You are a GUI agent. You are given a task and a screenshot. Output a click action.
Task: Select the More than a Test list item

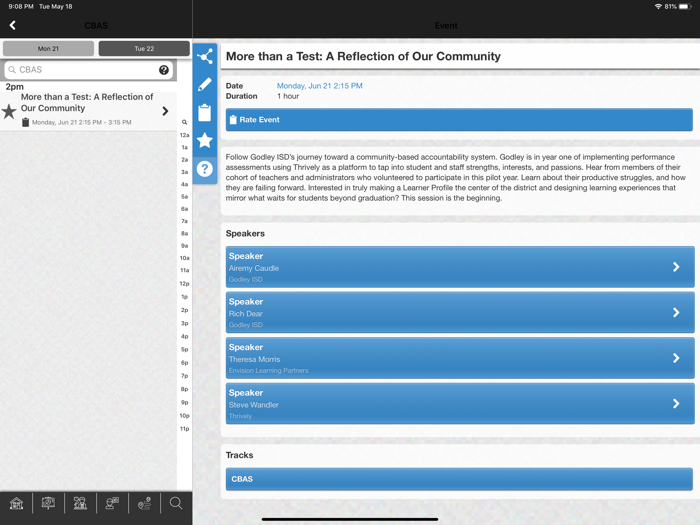point(88,111)
